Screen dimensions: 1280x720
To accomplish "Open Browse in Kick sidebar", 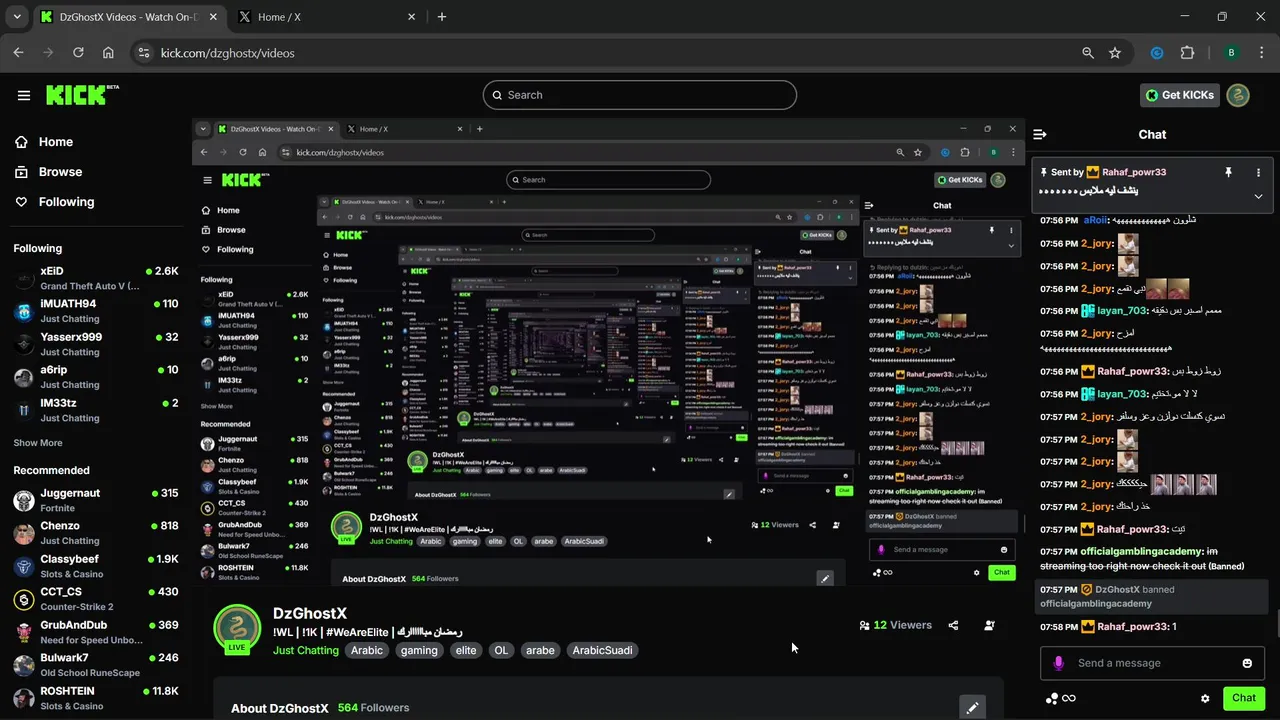I will [48, 172].
